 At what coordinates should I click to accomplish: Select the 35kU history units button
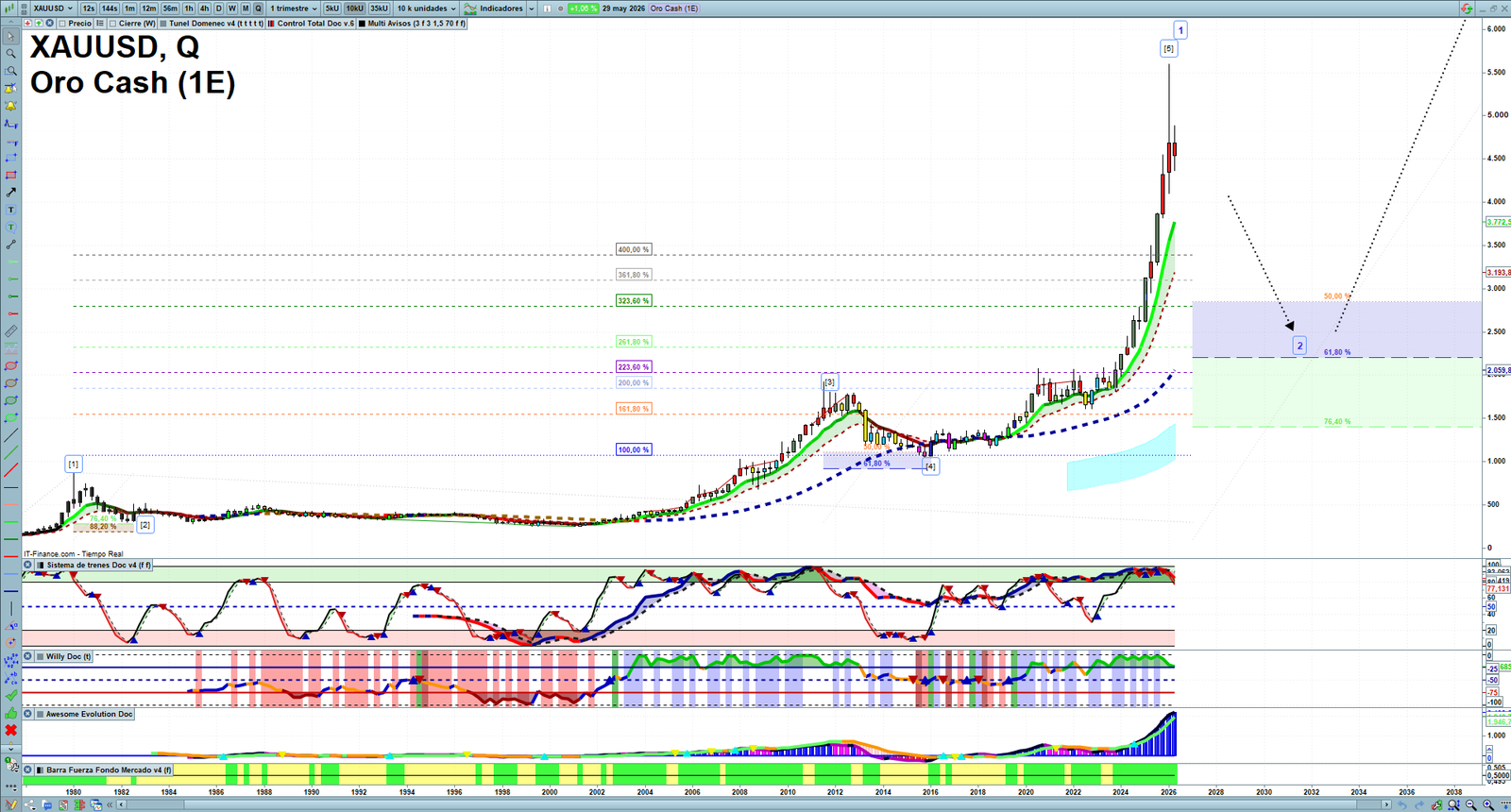379,8
